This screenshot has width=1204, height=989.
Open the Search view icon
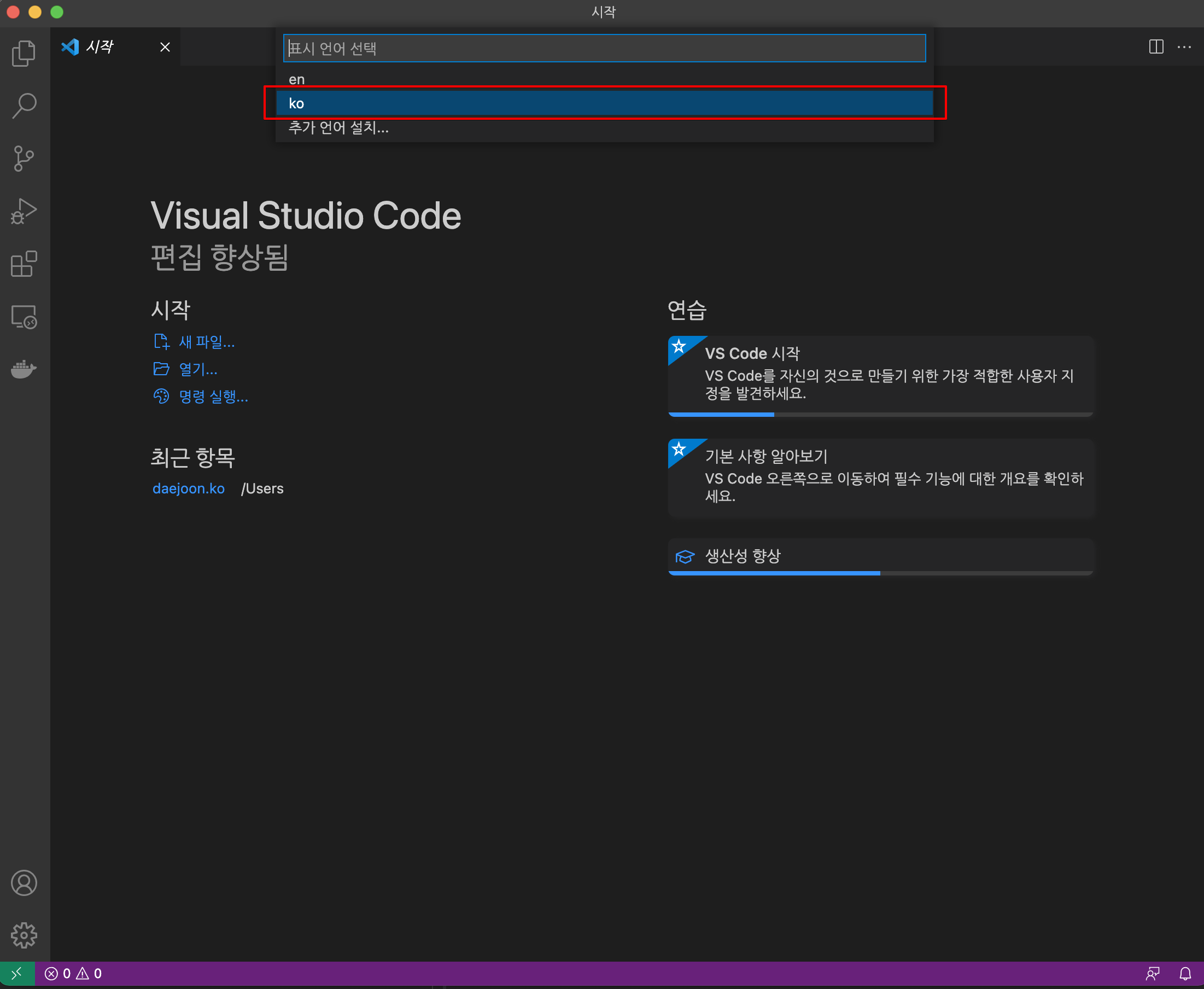click(24, 106)
